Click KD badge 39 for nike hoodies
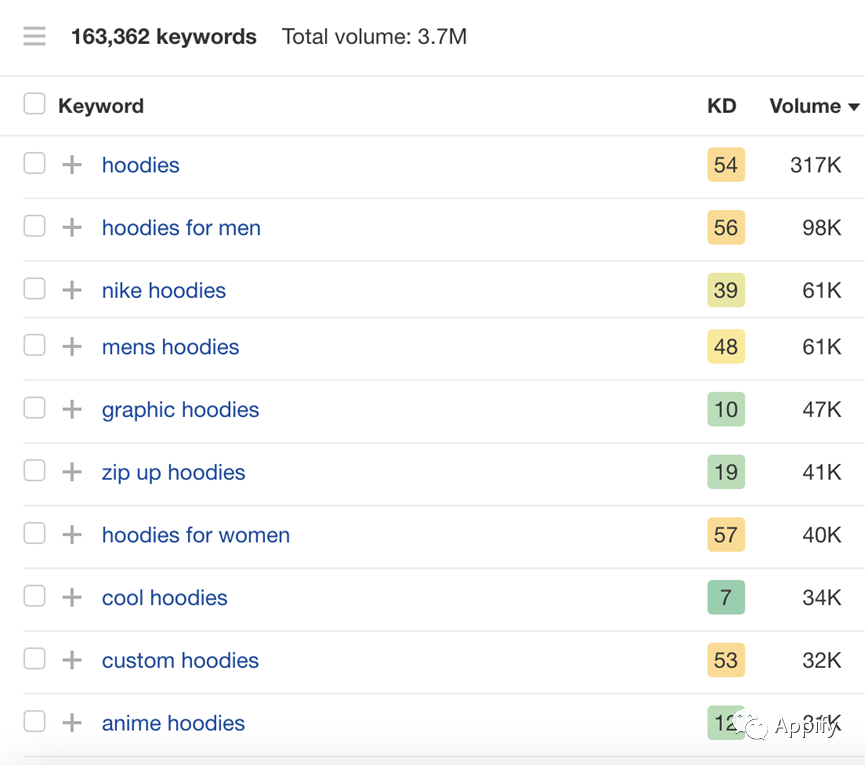This screenshot has height=765, width=865. [x=726, y=290]
